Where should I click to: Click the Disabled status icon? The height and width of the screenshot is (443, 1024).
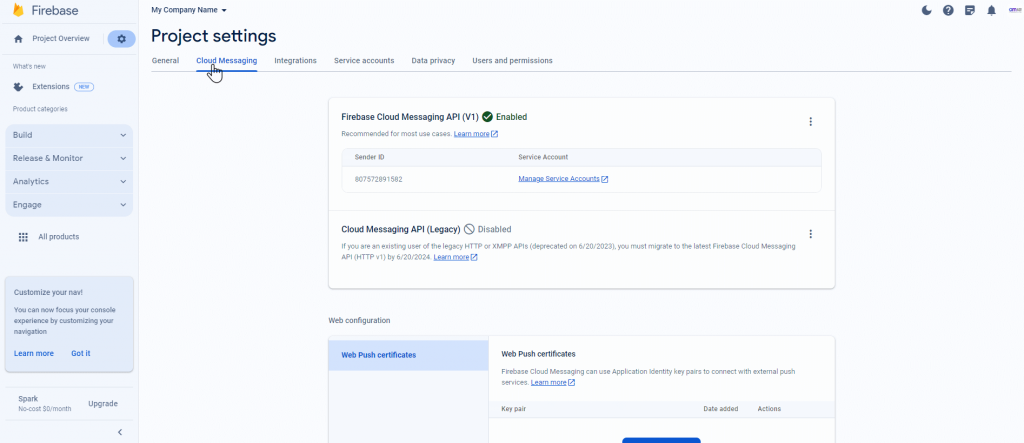coord(469,229)
